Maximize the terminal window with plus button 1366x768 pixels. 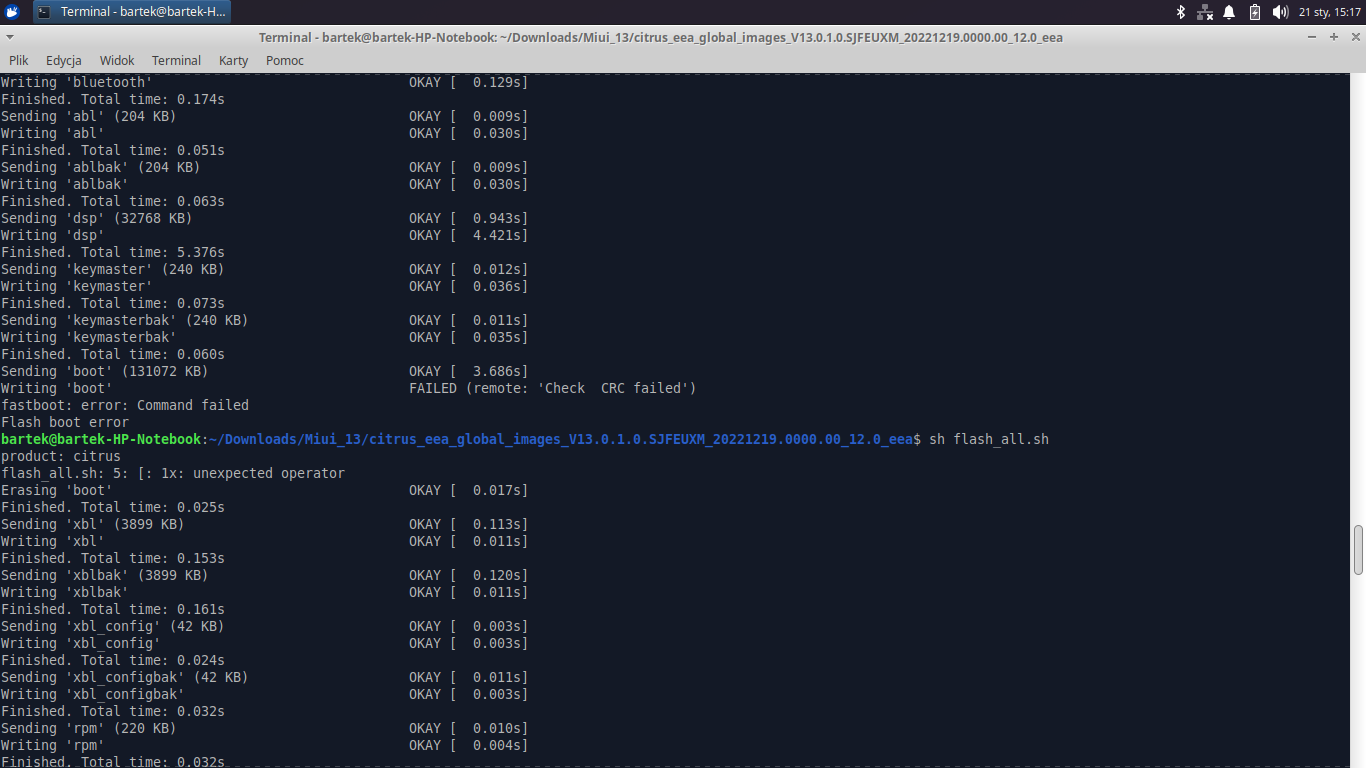tap(1334, 37)
